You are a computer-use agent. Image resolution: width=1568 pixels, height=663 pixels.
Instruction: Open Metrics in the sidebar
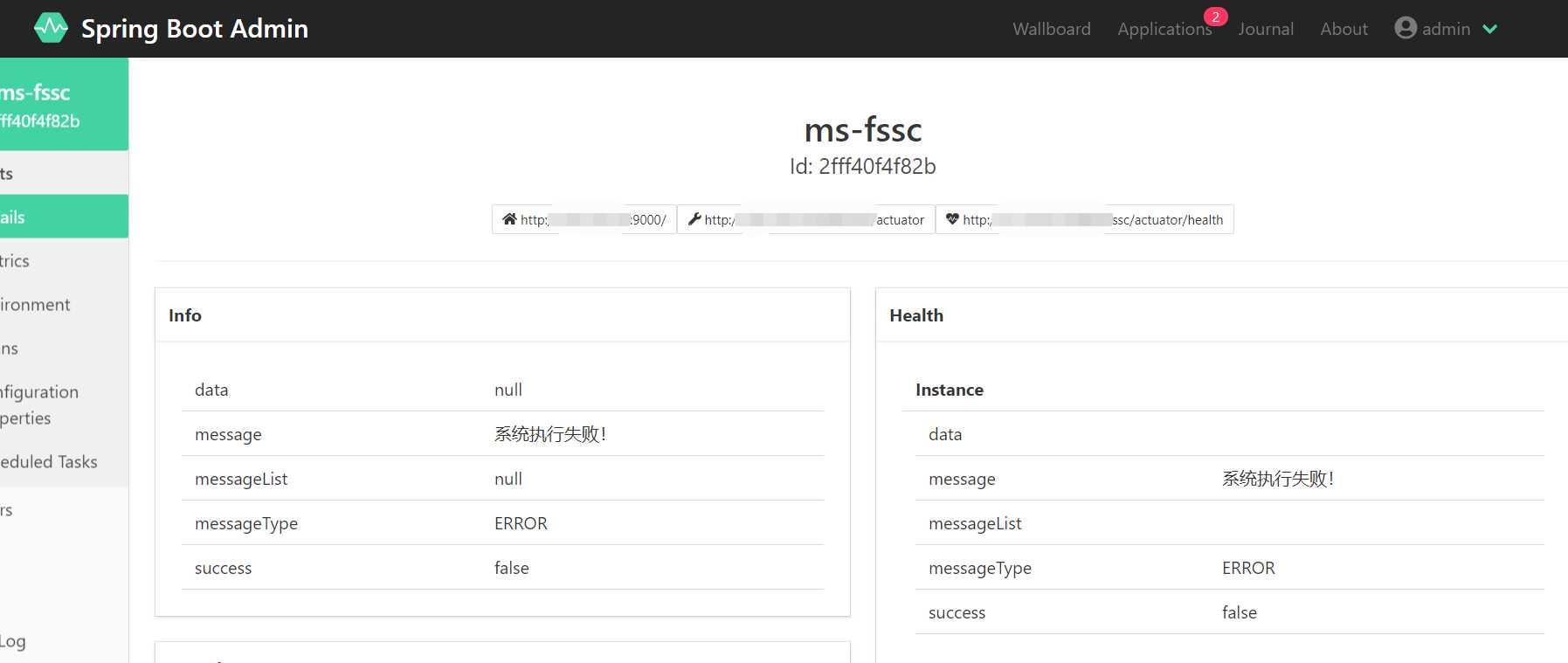point(64,260)
